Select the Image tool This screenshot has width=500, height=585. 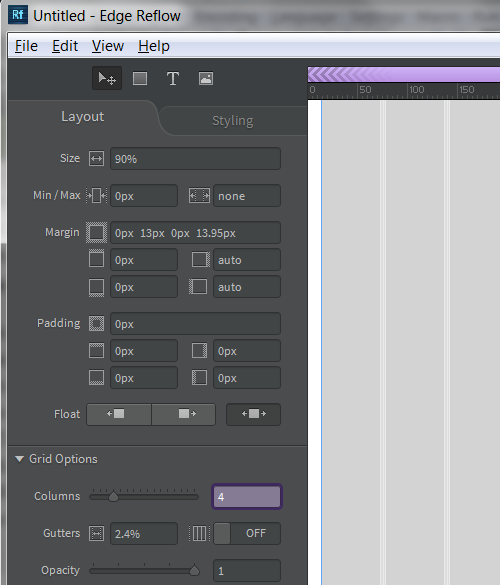(206, 78)
